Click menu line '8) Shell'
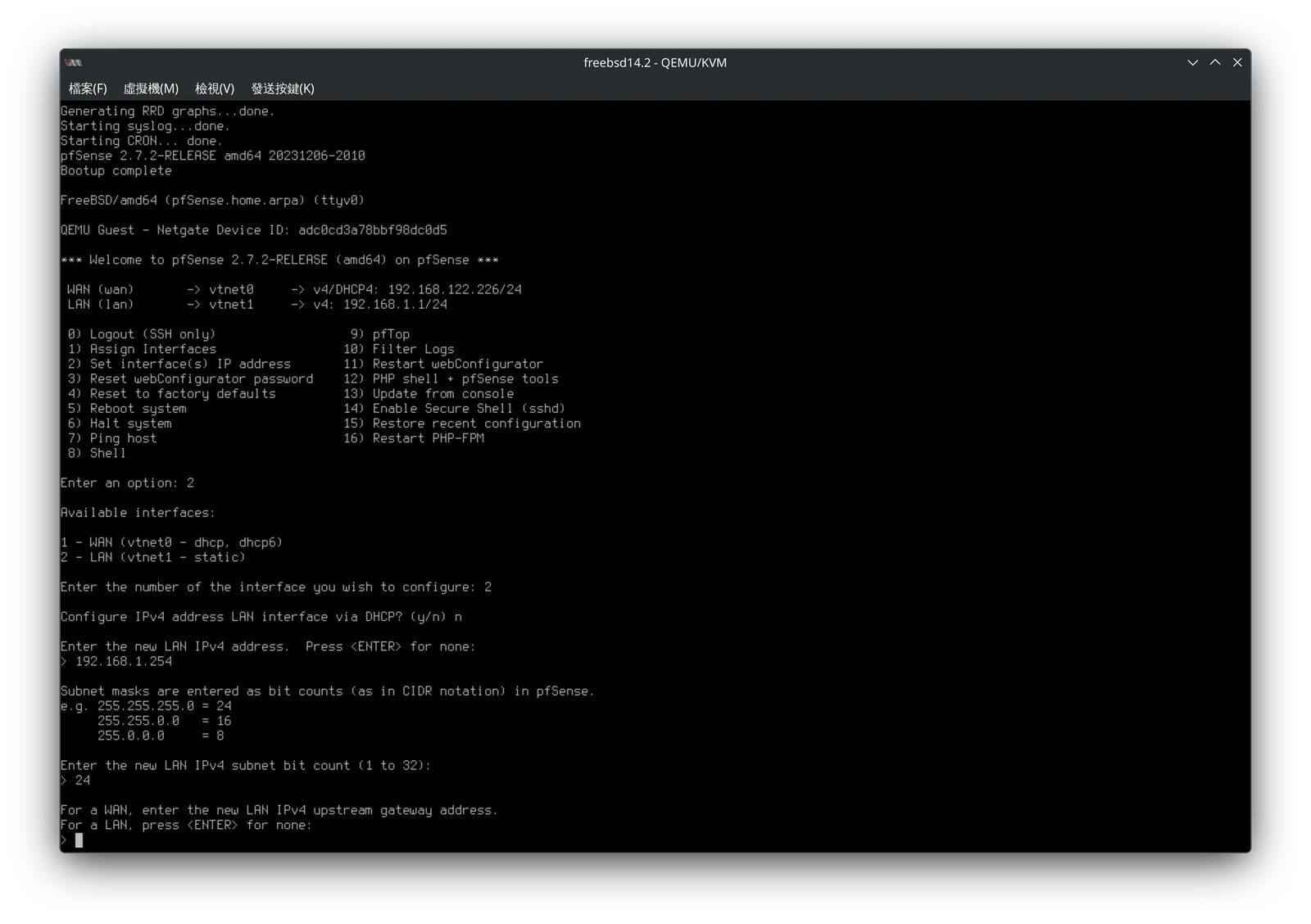The image size is (1311, 924). (x=98, y=453)
